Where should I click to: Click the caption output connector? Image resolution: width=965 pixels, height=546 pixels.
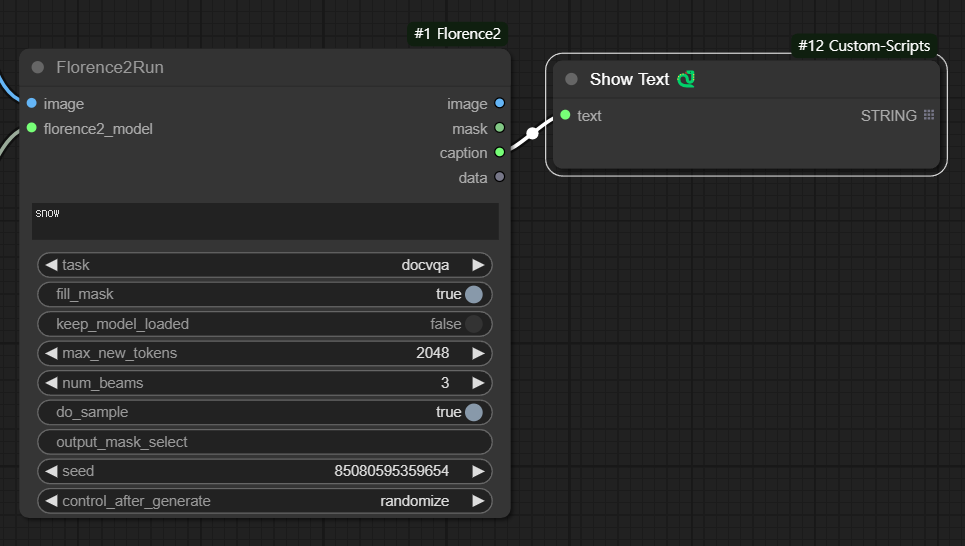coord(500,152)
